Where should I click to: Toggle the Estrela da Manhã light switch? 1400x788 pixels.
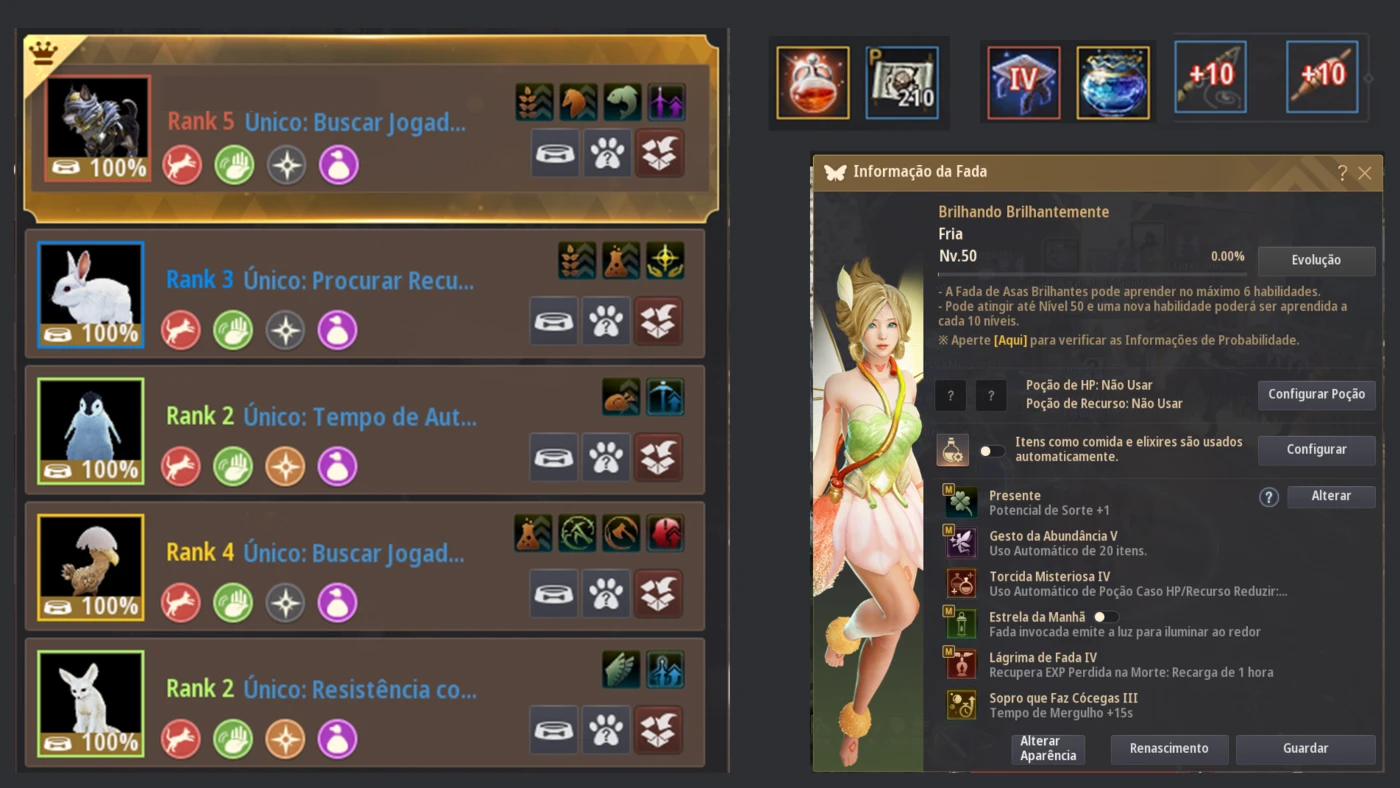pyautogui.click(x=1106, y=617)
